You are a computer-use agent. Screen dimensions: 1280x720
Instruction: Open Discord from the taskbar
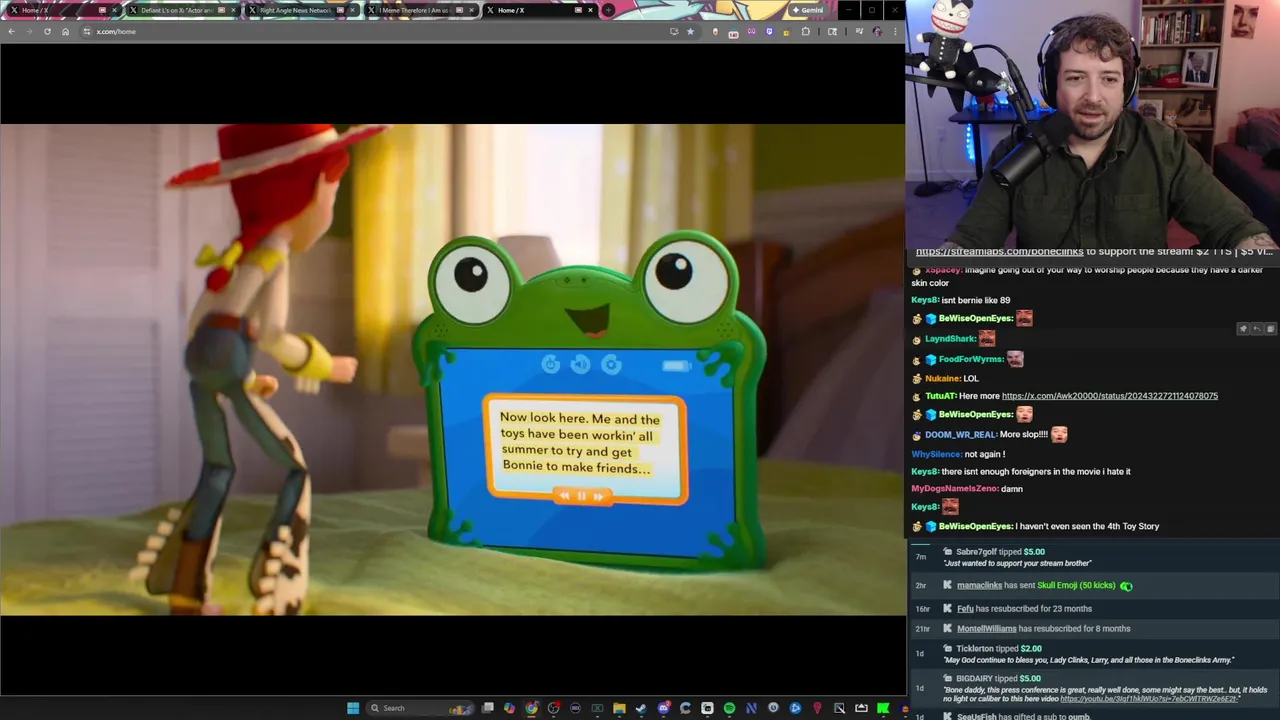(x=663, y=708)
